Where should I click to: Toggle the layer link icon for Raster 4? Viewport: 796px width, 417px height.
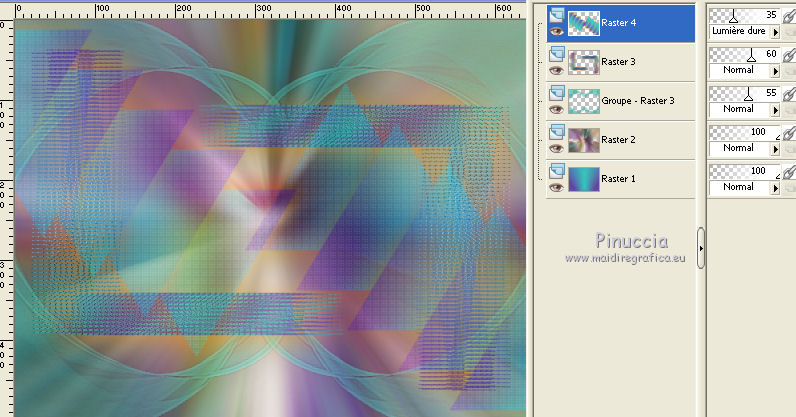pyautogui.click(x=788, y=16)
